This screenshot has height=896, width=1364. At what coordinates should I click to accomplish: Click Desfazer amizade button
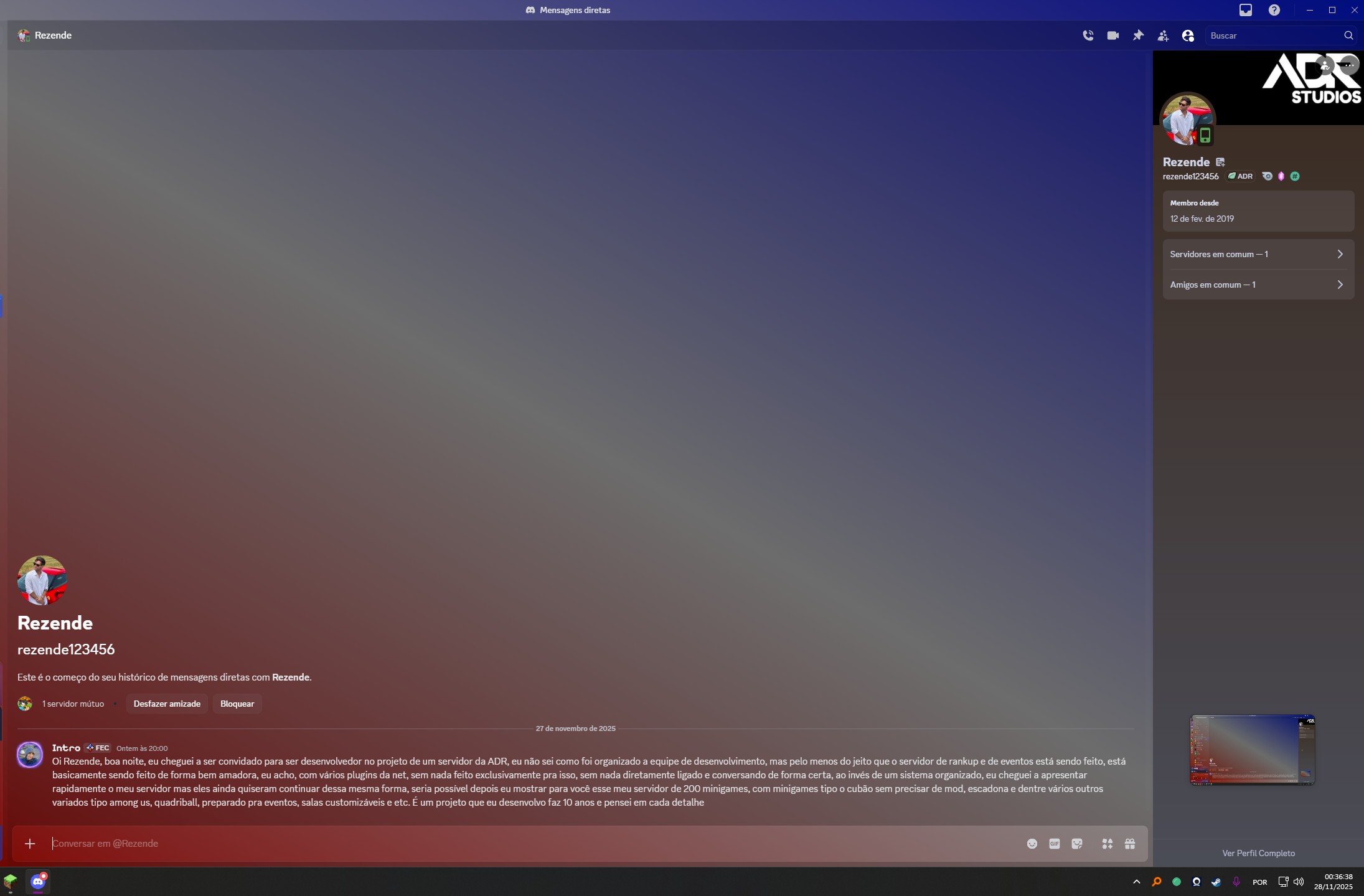click(x=167, y=704)
